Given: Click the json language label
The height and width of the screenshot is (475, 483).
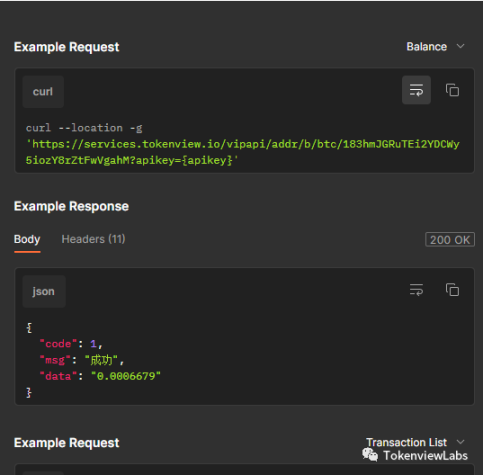Looking at the screenshot, I should [x=44, y=291].
